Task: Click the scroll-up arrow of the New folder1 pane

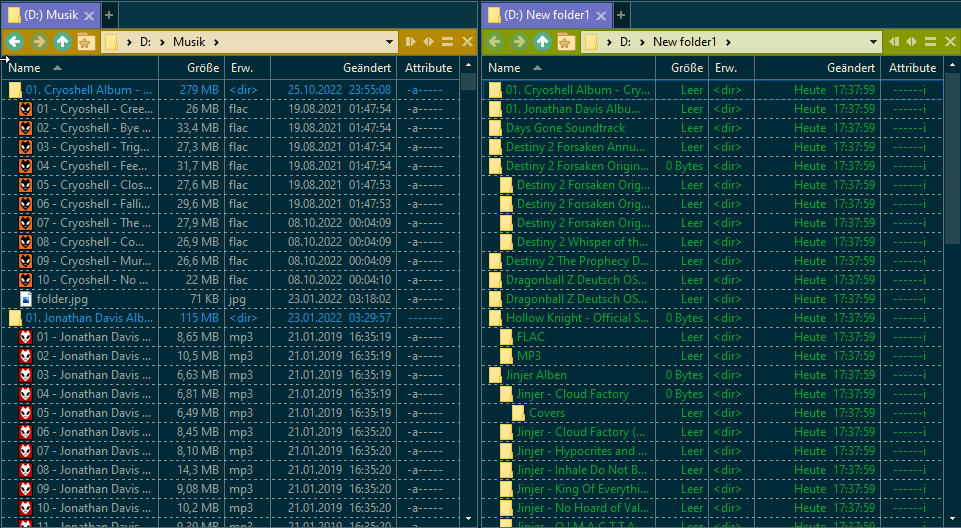Action: coord(952,64)
